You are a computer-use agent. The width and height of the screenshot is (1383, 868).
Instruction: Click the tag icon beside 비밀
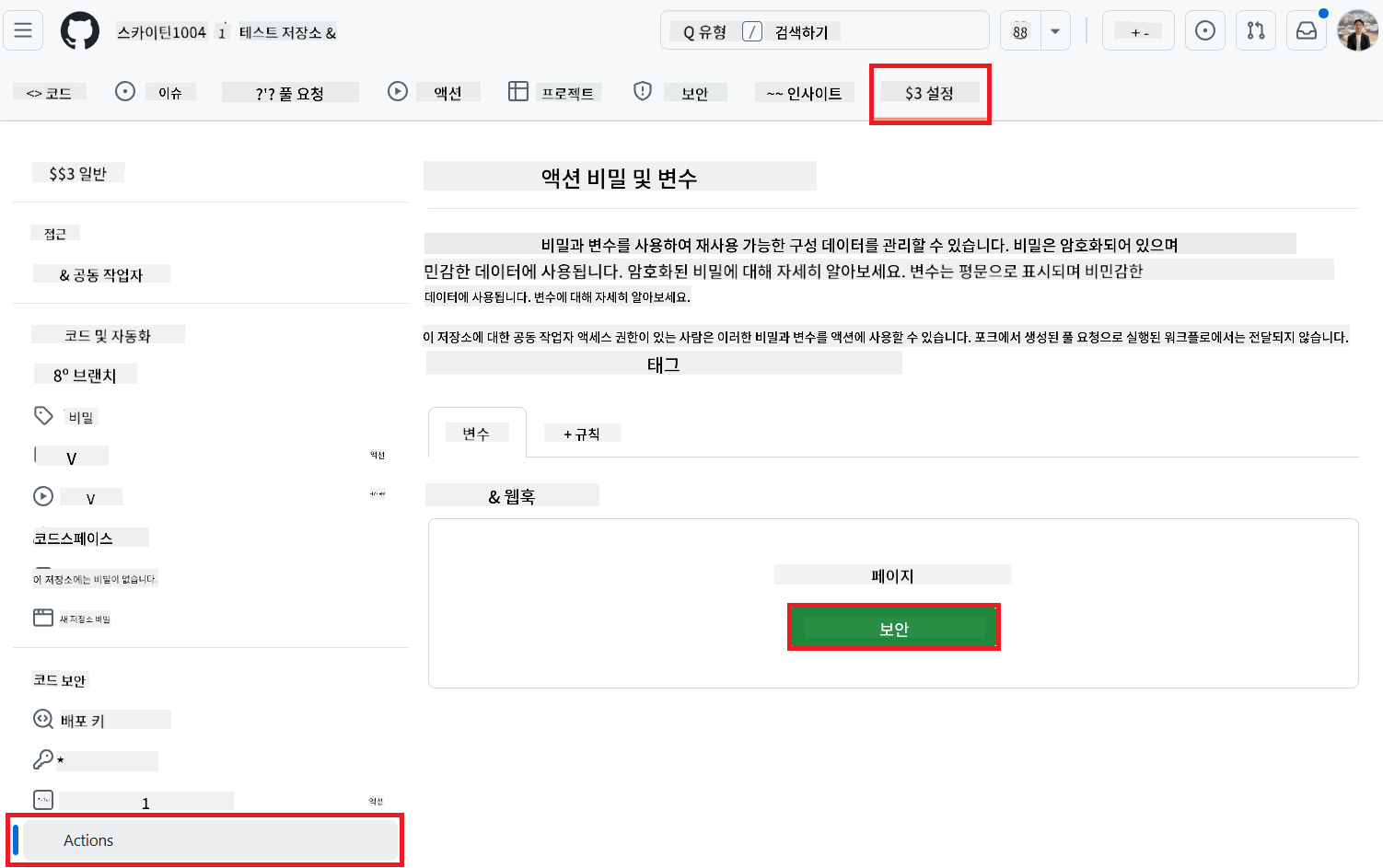(x=43, y=416)
